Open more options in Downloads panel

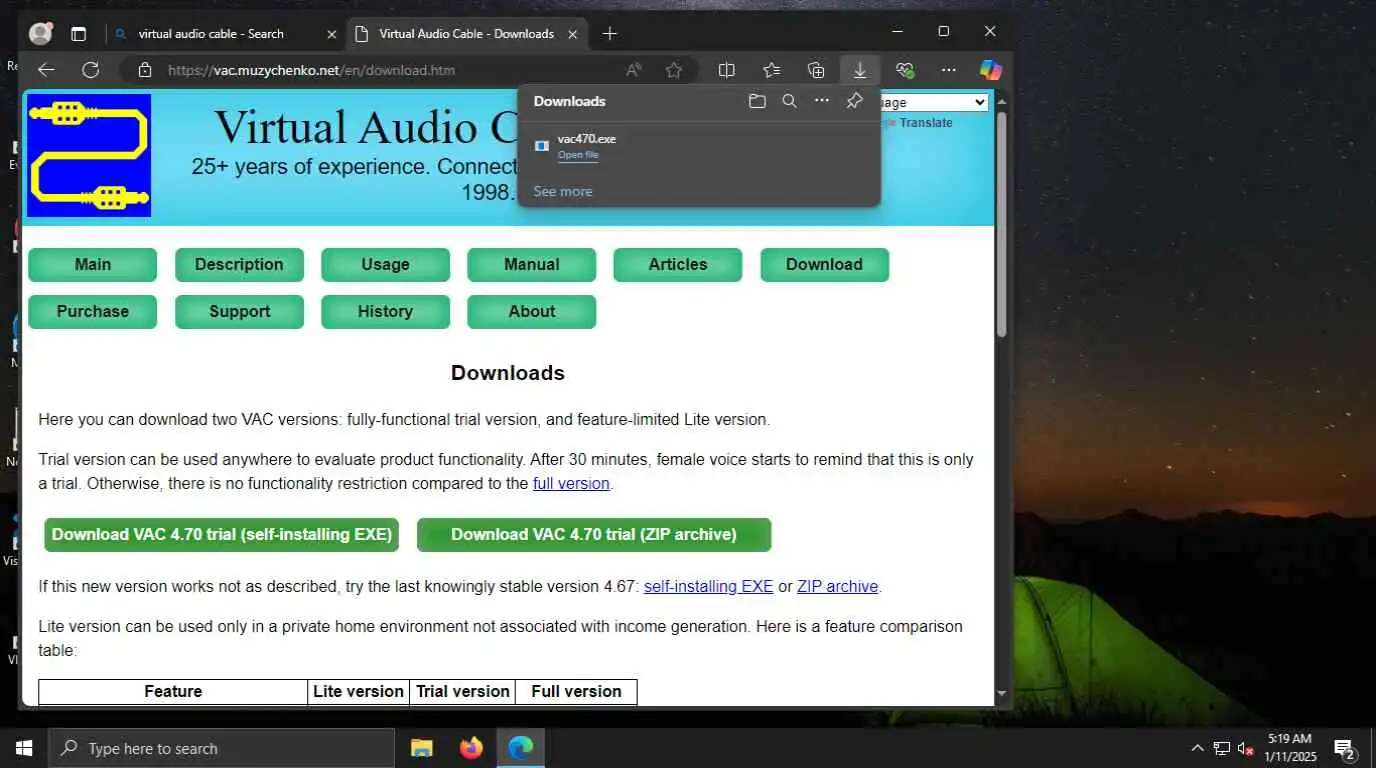[821, 101]
